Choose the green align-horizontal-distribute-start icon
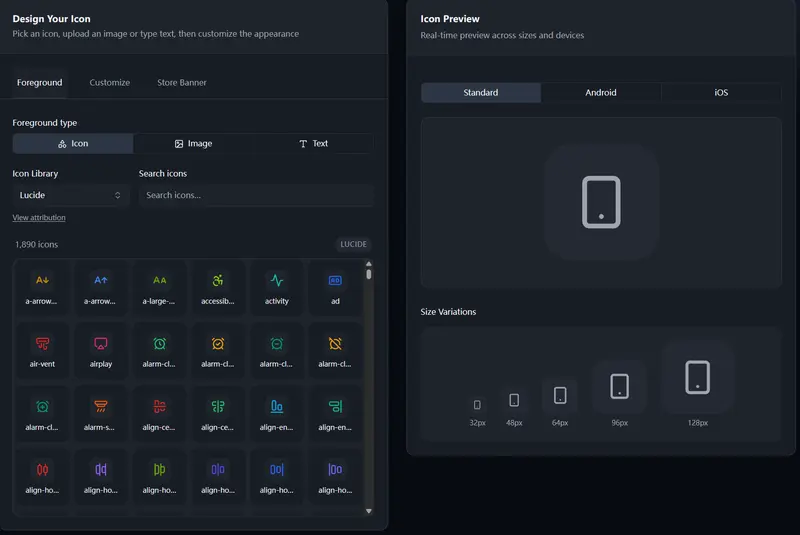 (159, 477)
